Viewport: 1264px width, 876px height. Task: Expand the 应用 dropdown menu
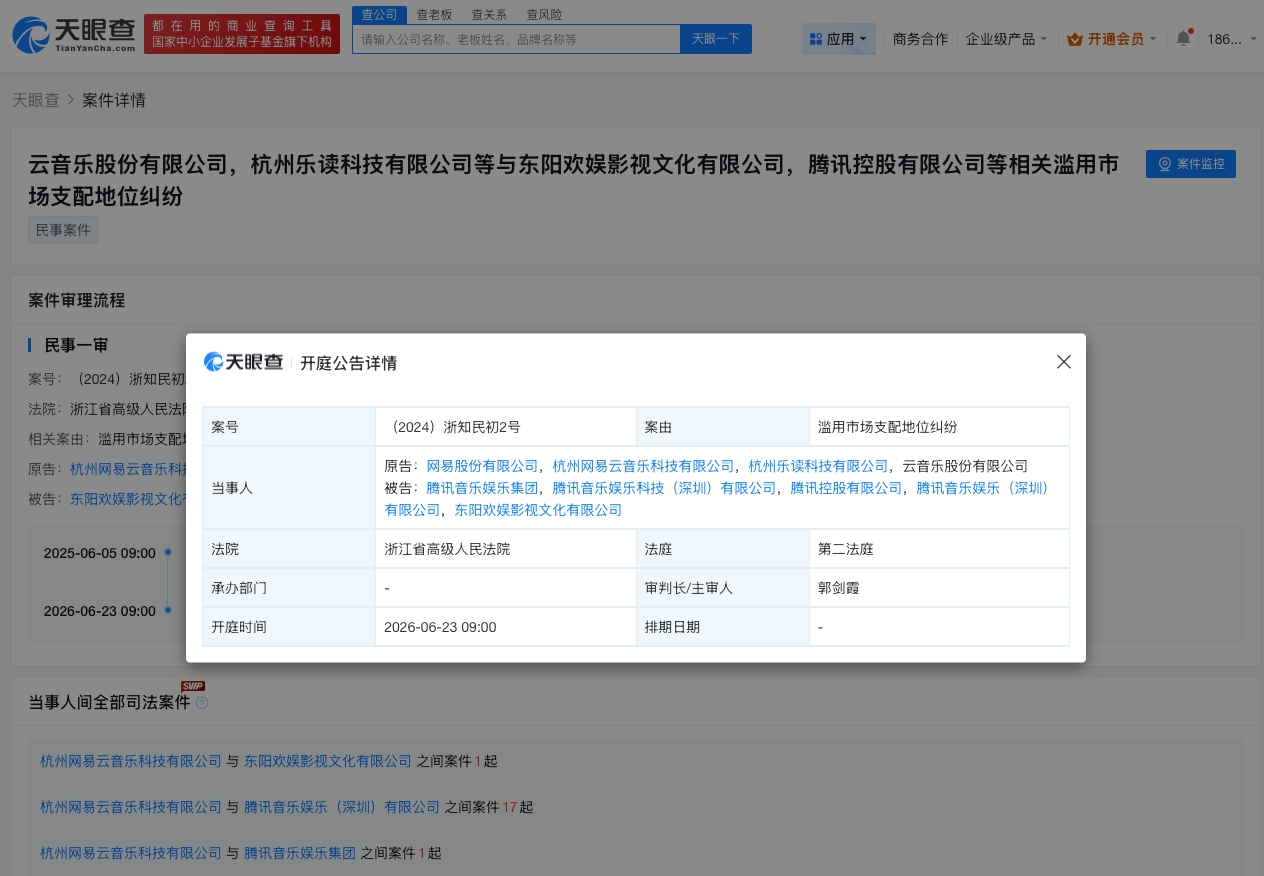(x=839, y=39)
